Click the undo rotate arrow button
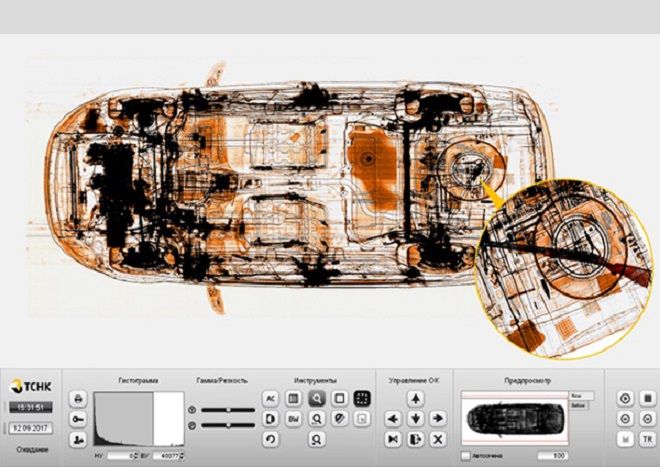Viewport: 660px width, 467px height. tap(269, 440)
